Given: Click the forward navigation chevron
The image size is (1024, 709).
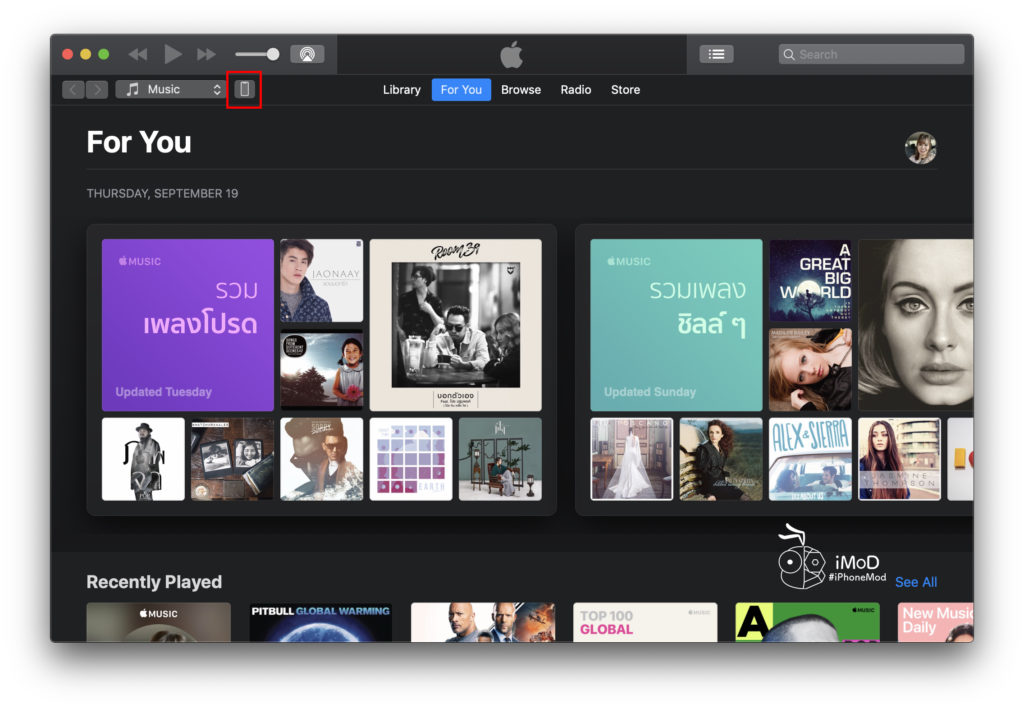Looking at the screenshot, I should point(97,89).
